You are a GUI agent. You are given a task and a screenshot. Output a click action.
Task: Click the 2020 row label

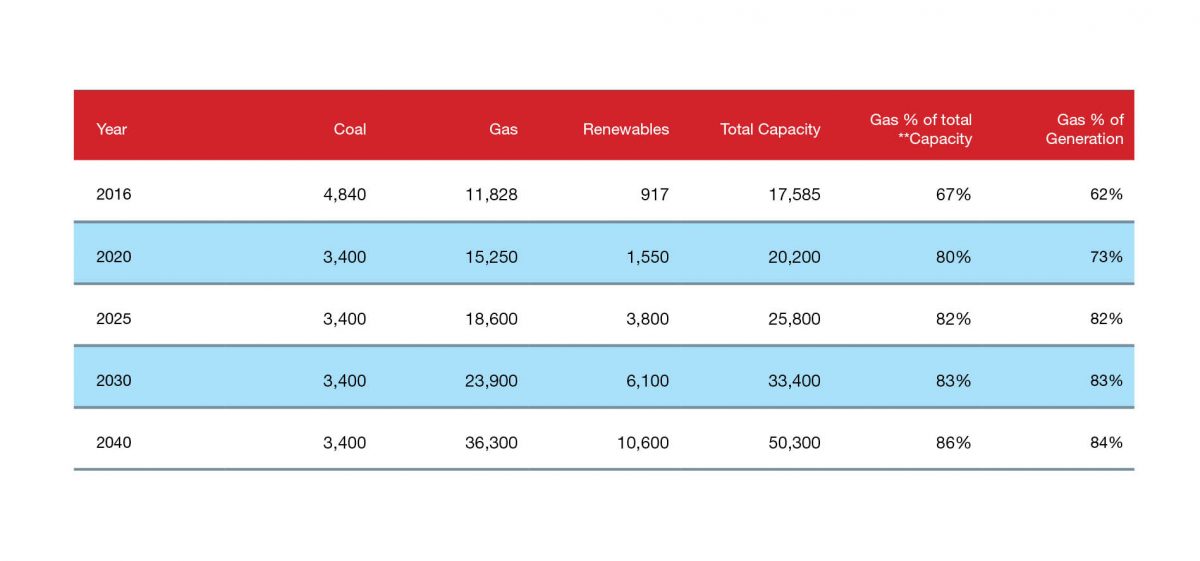click(113, 257)
